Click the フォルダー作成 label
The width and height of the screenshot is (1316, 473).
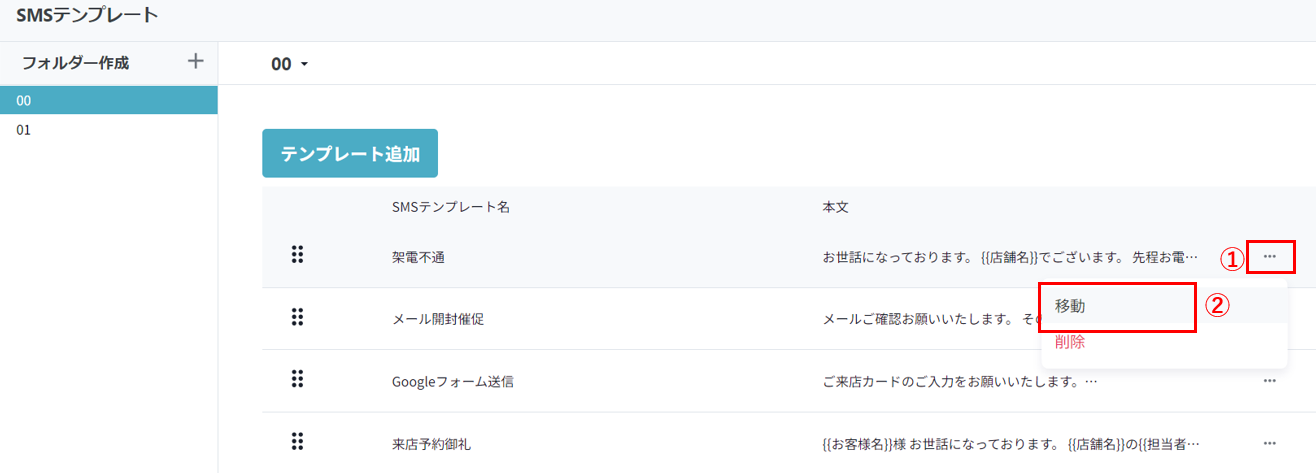pos(75,62)
